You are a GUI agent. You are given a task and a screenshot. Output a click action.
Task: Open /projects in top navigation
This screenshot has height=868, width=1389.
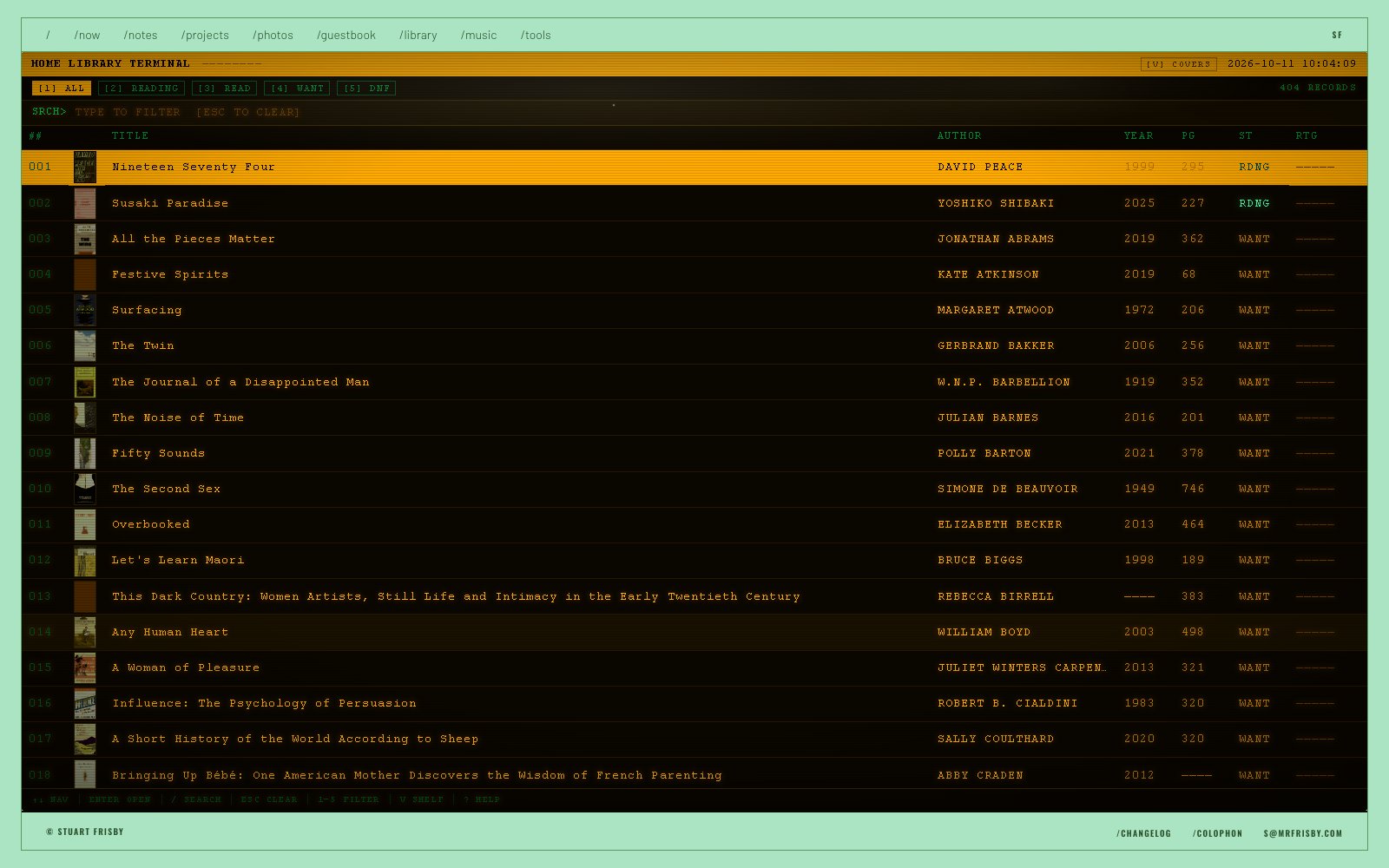(205, 36)
